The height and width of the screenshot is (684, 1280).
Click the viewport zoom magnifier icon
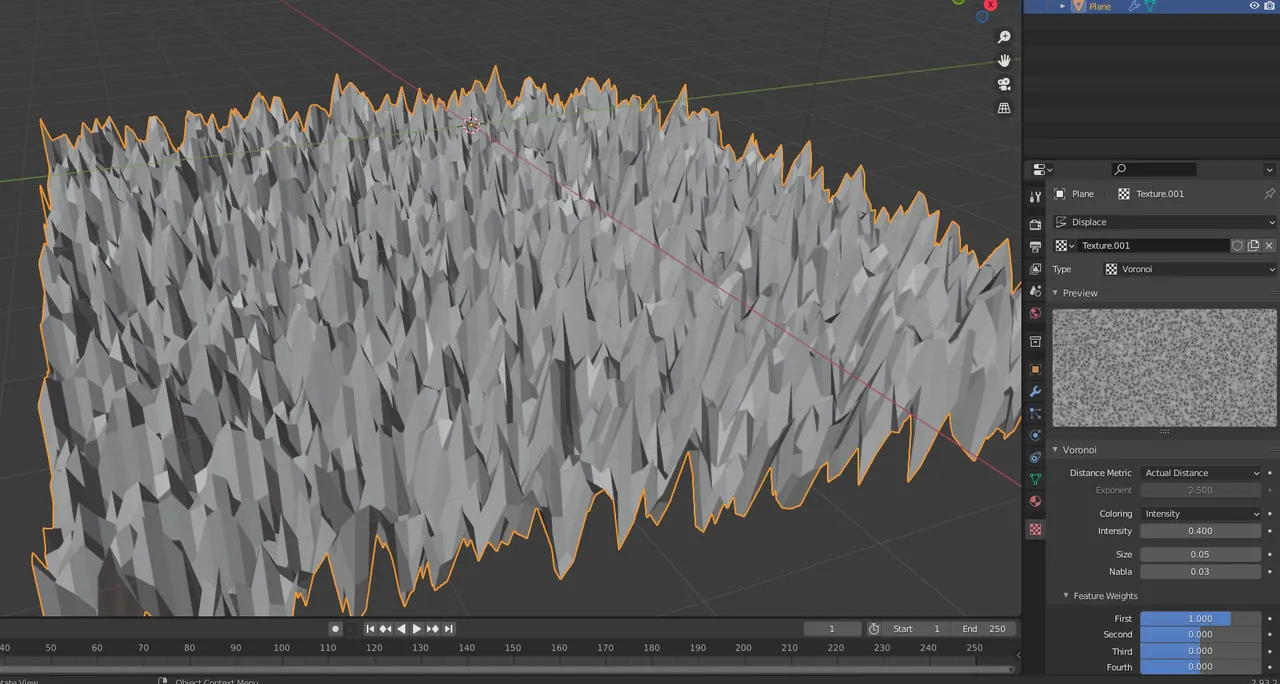1004,37
